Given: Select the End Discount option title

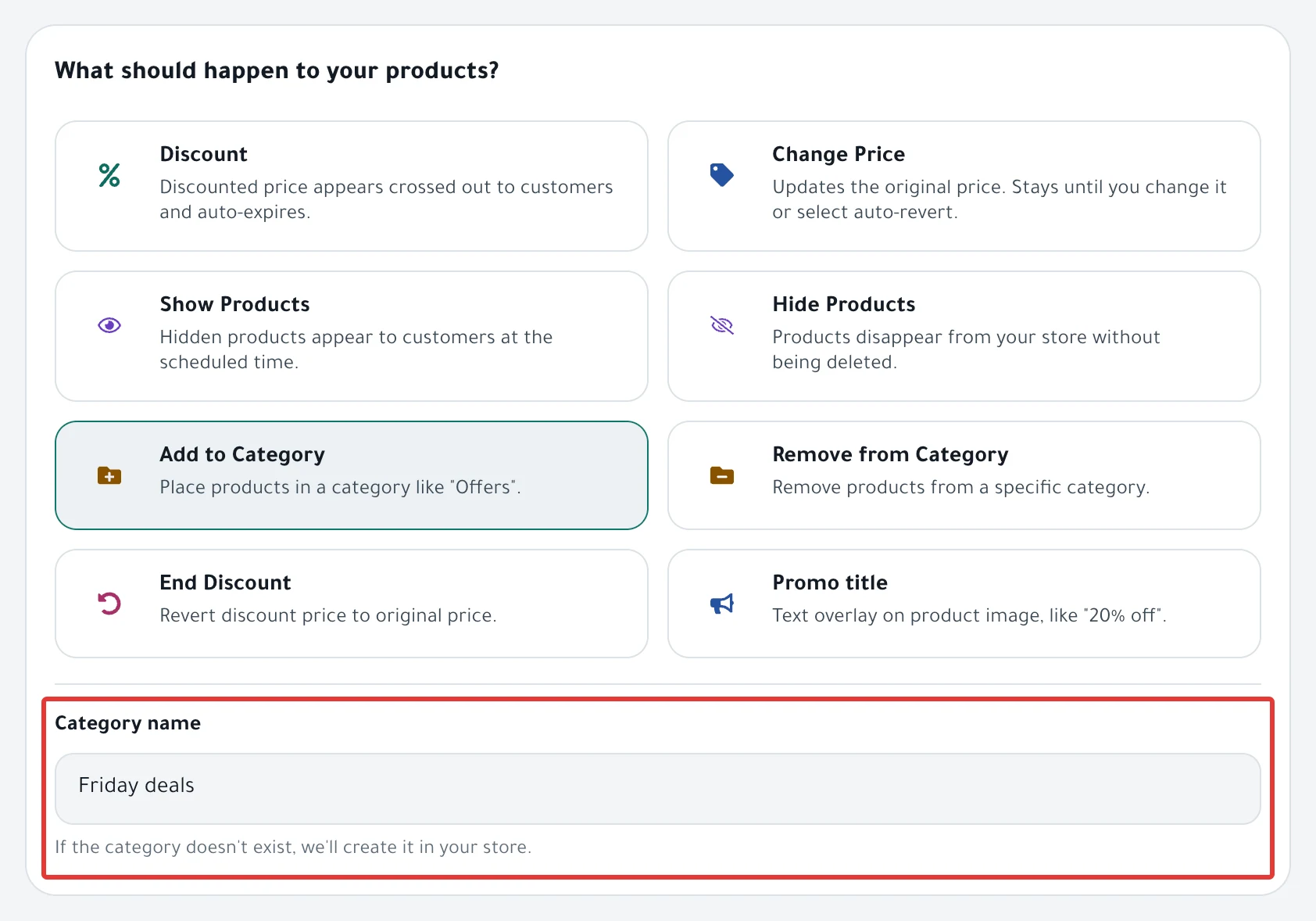Looking at the screenshot, I should click(x=225, y=582).
